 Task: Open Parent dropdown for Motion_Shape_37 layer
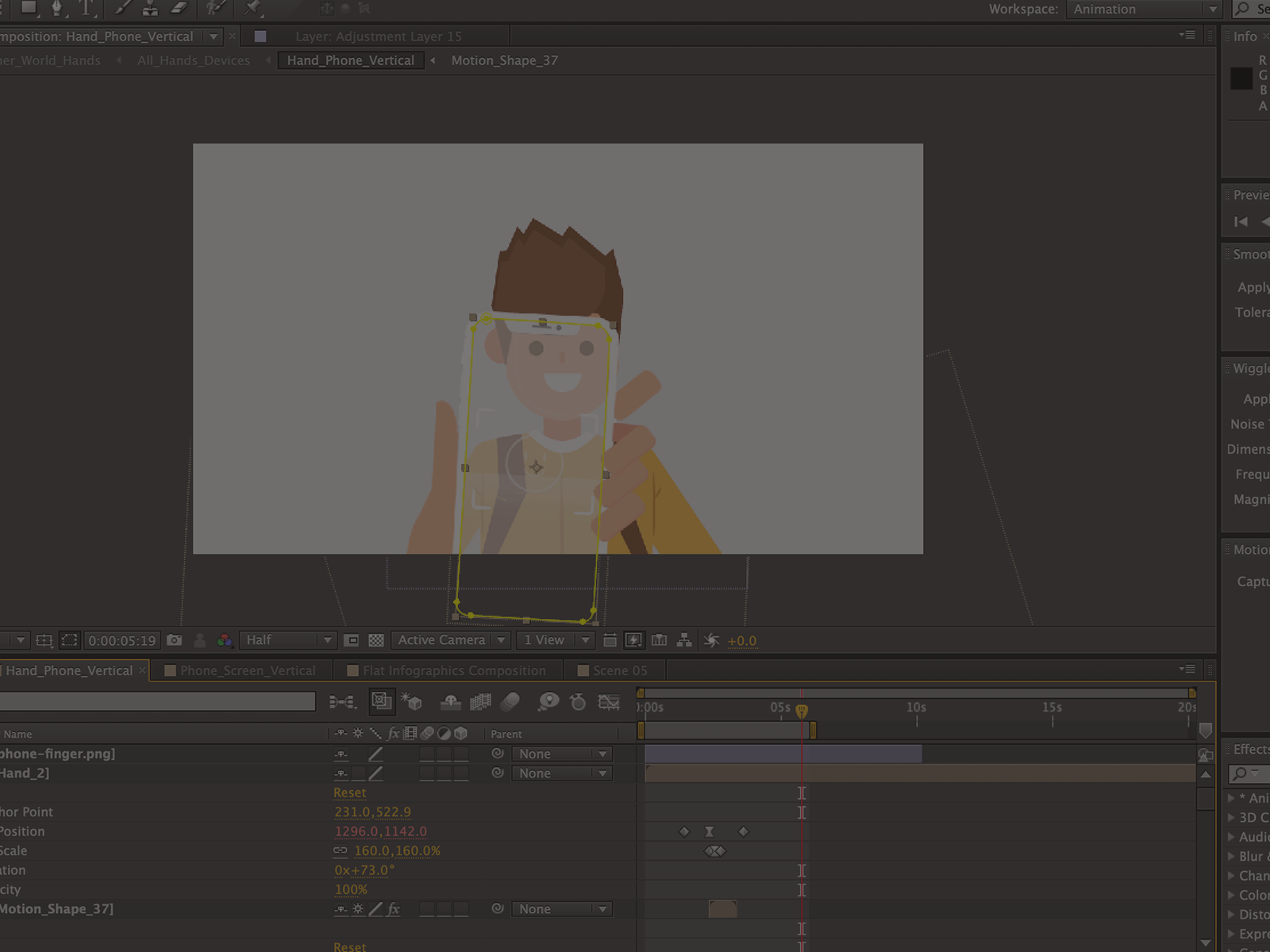[562, 909]
